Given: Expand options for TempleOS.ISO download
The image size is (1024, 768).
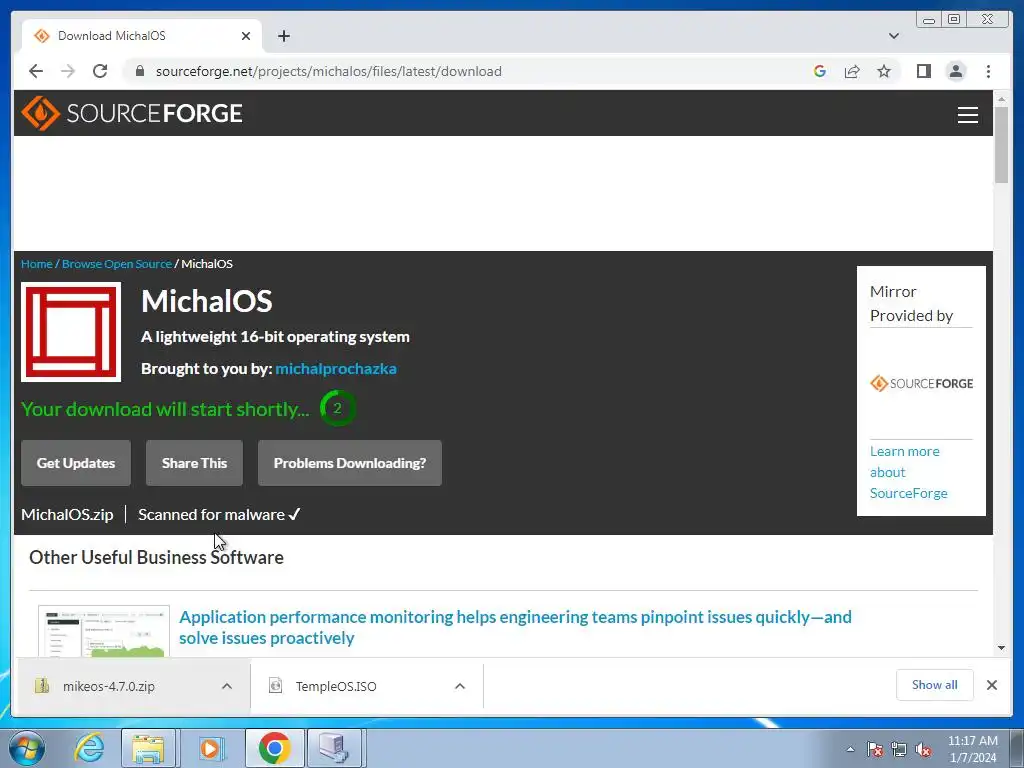Looking at the screenshot, I should 460,686.
